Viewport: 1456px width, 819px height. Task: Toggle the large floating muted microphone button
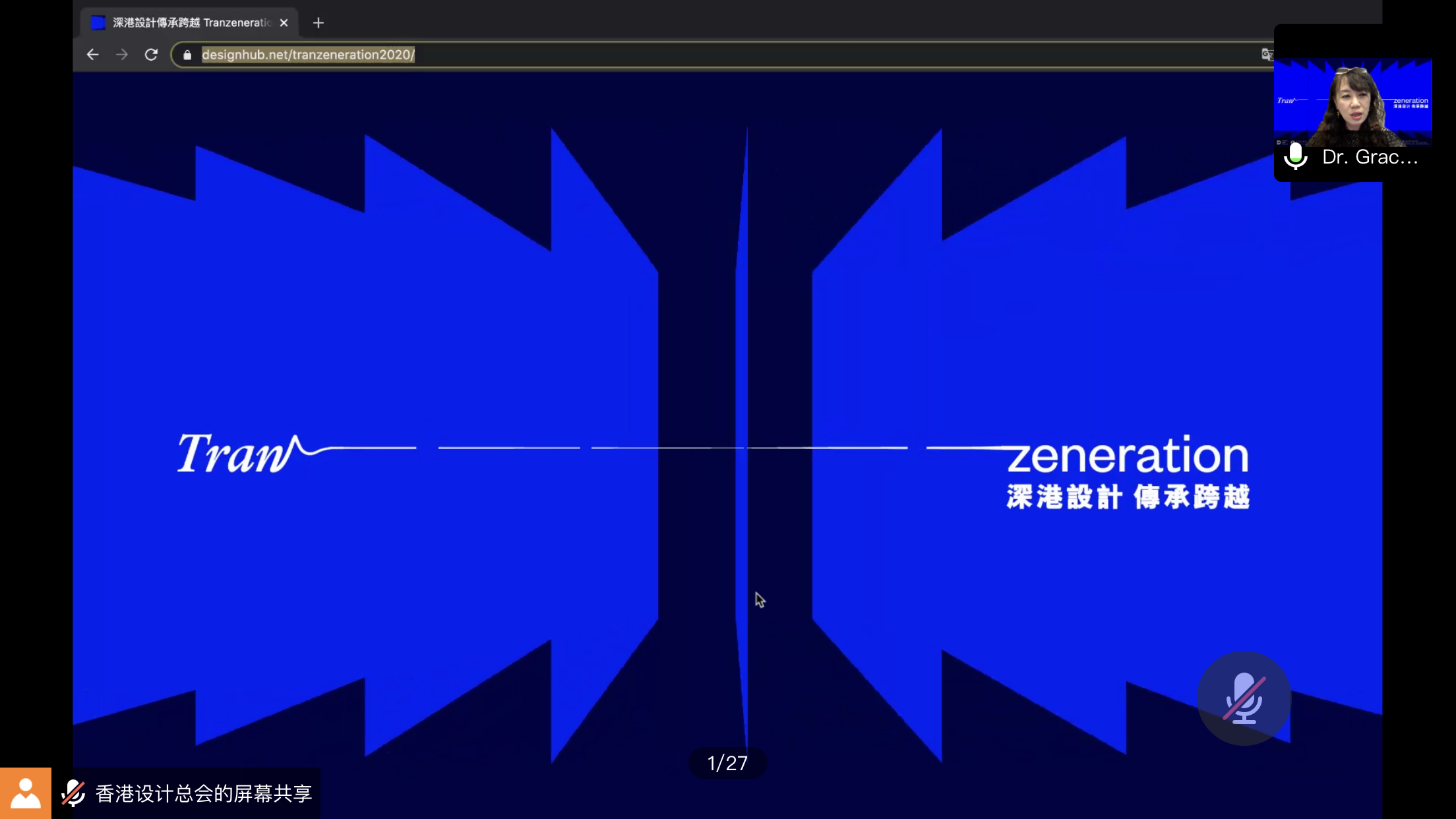click(1244, 698)
